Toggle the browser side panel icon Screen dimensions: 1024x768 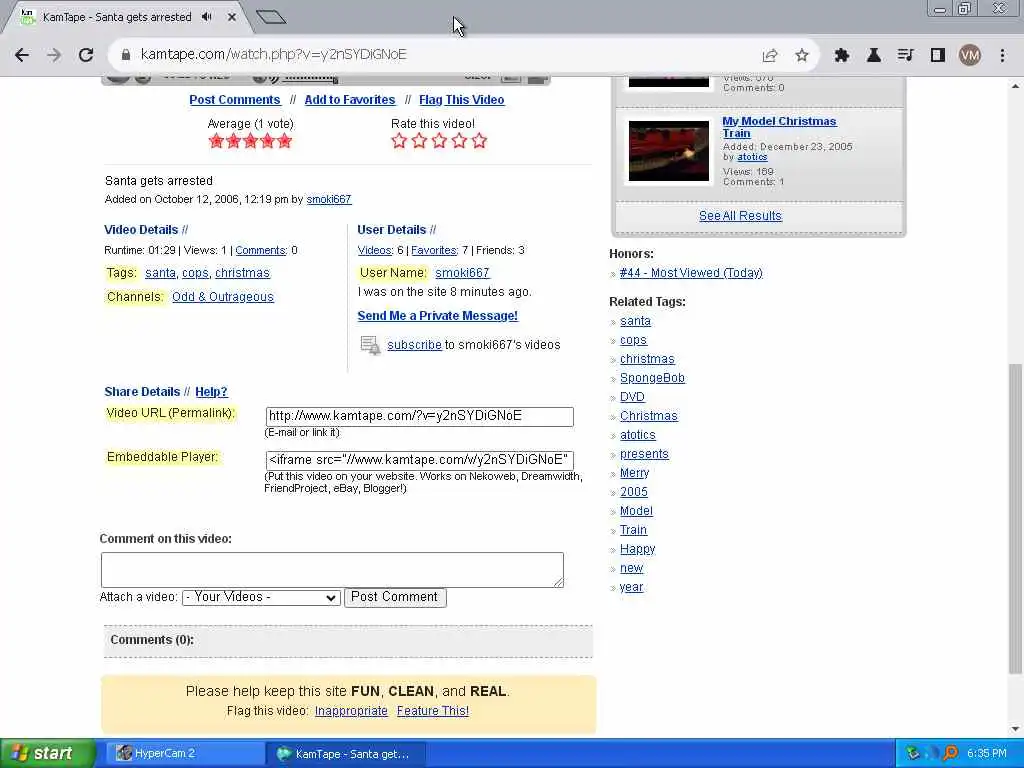(x=938, y=56)
